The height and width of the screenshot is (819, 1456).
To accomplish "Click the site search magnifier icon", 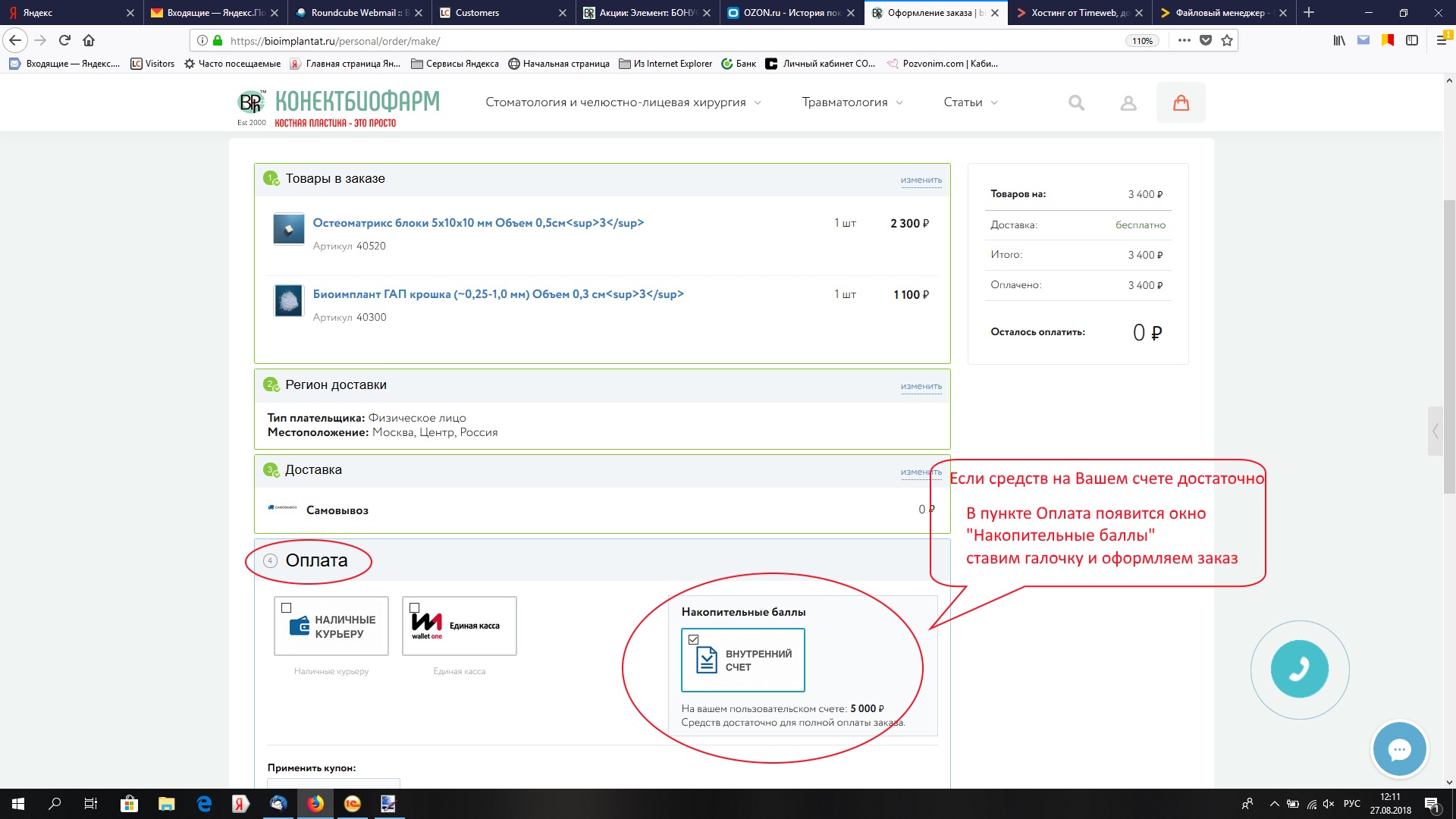I will tap(1076, 102).
